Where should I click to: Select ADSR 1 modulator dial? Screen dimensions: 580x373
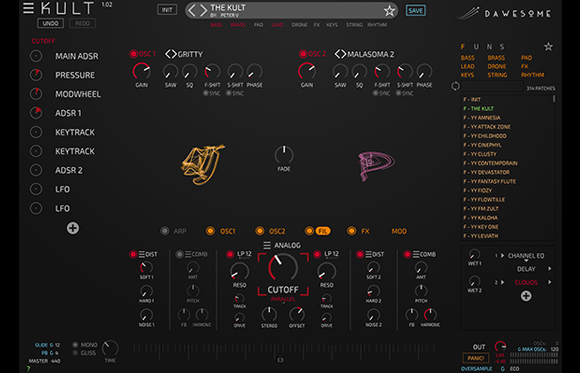36,113
